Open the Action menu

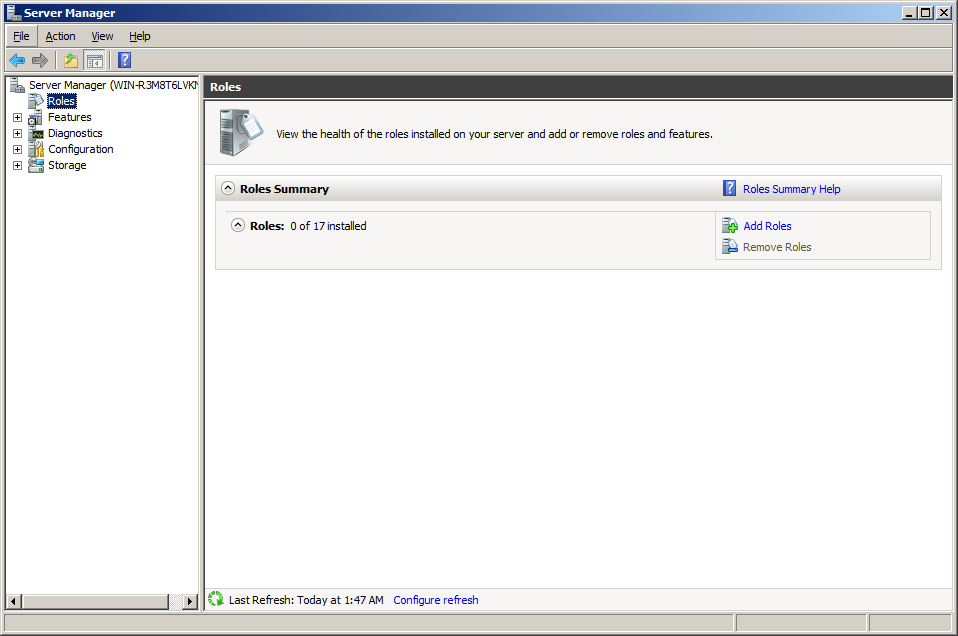point(60,36)
